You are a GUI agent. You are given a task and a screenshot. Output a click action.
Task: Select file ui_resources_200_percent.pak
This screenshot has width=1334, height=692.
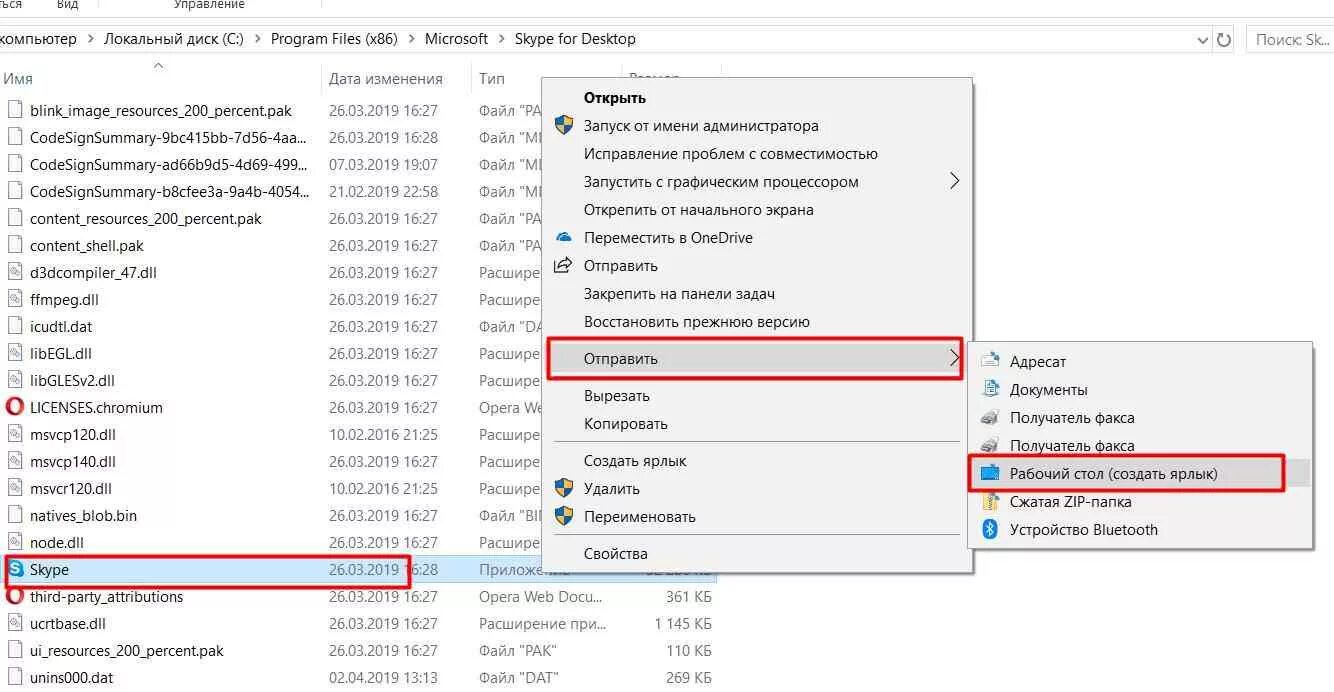pyautogui.click(x=127, y=651)
